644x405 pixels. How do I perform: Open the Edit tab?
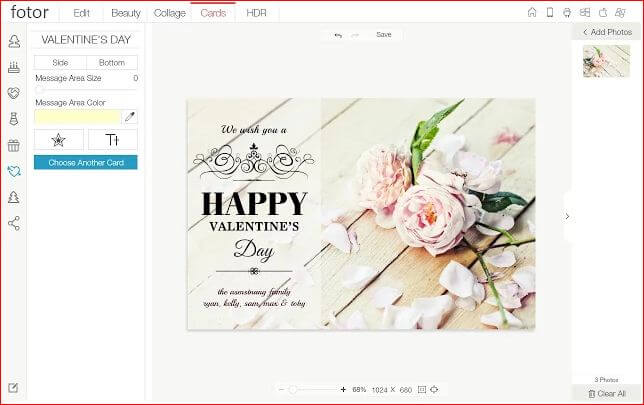pos(81,13)
